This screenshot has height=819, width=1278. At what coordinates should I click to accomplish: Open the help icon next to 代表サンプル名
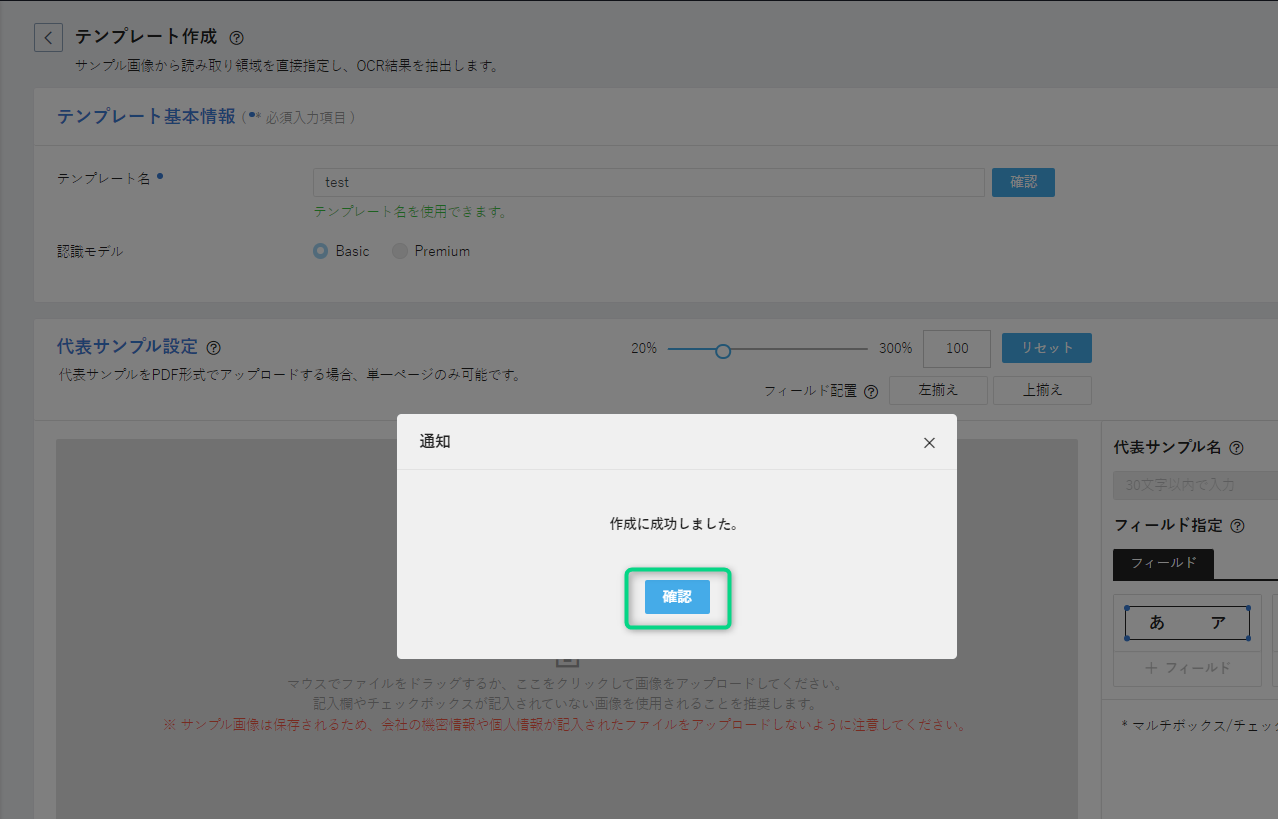click(x=1236, y=448)
